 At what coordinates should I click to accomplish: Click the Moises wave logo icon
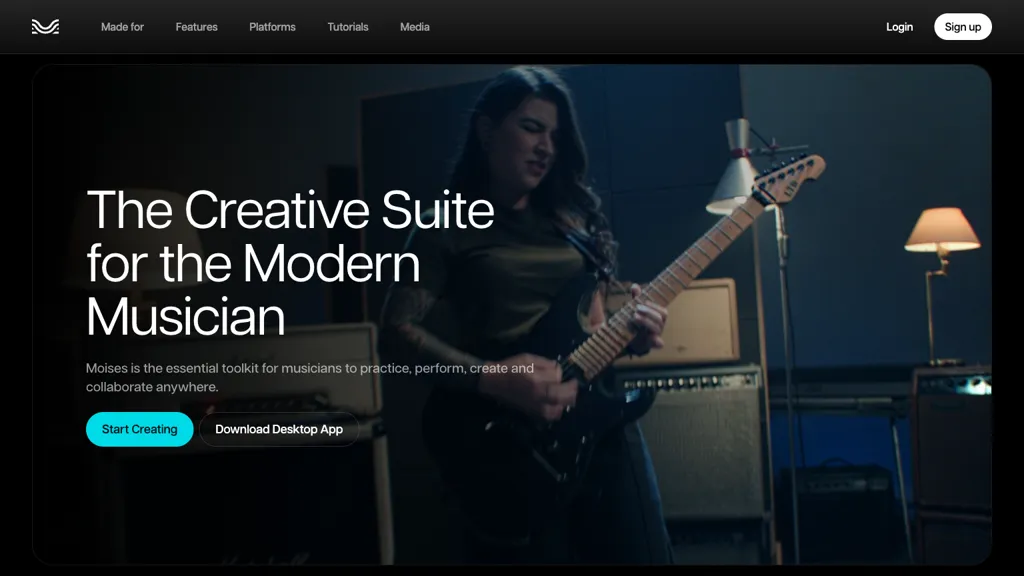tap(45, 27)
